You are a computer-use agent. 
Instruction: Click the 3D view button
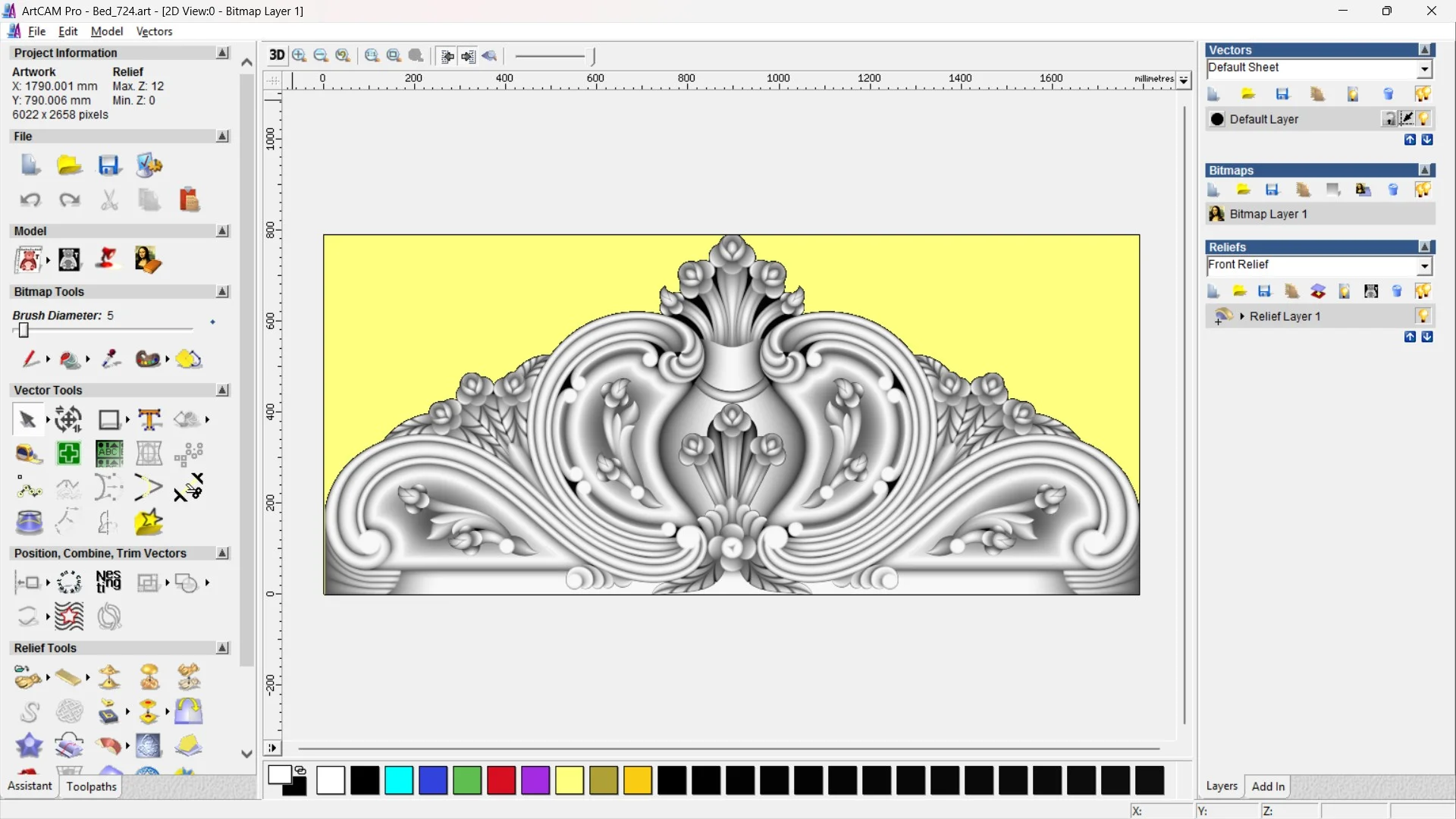click(x=277, y=55)
